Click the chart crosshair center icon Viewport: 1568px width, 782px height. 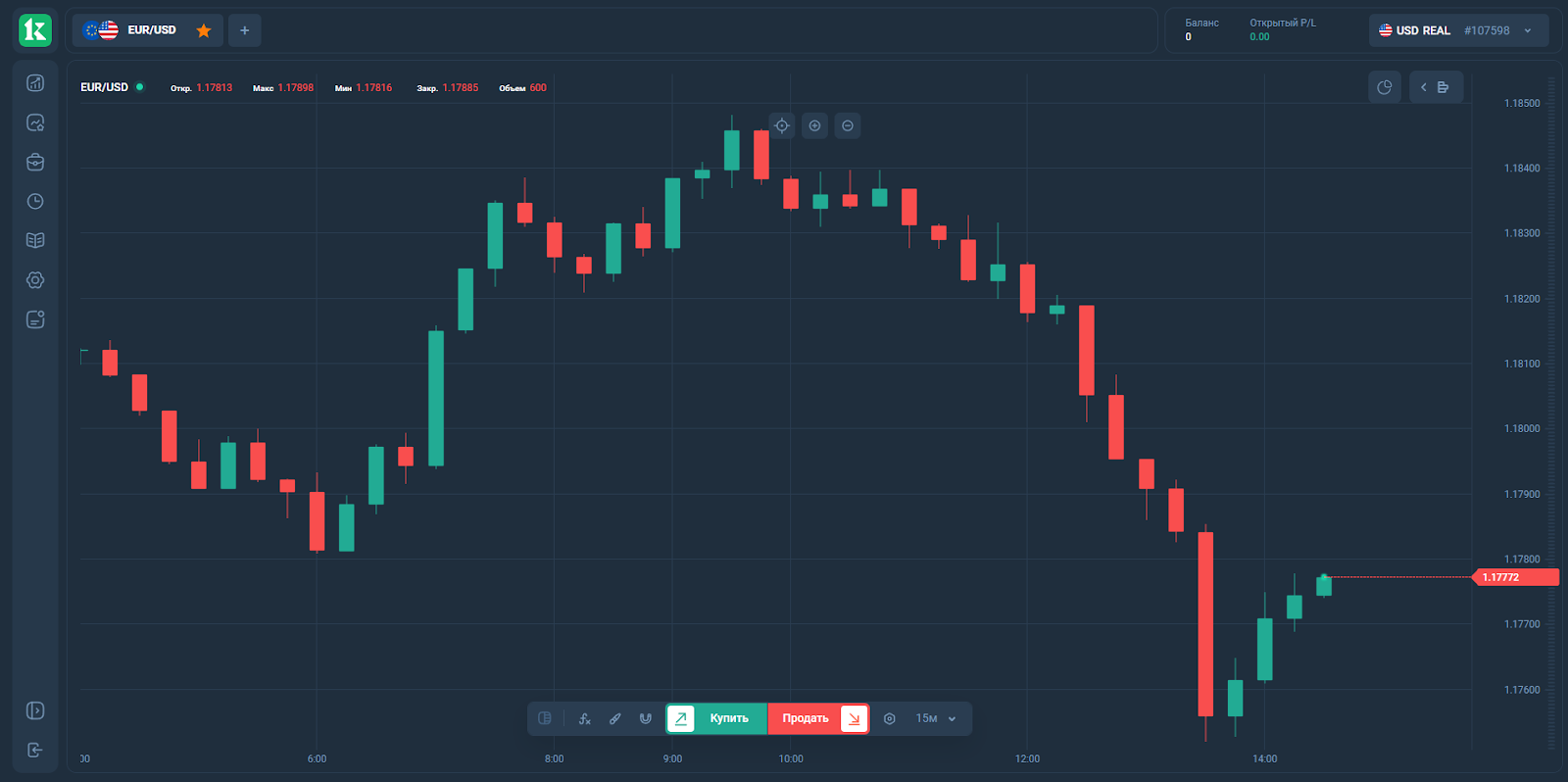point(782,125)
